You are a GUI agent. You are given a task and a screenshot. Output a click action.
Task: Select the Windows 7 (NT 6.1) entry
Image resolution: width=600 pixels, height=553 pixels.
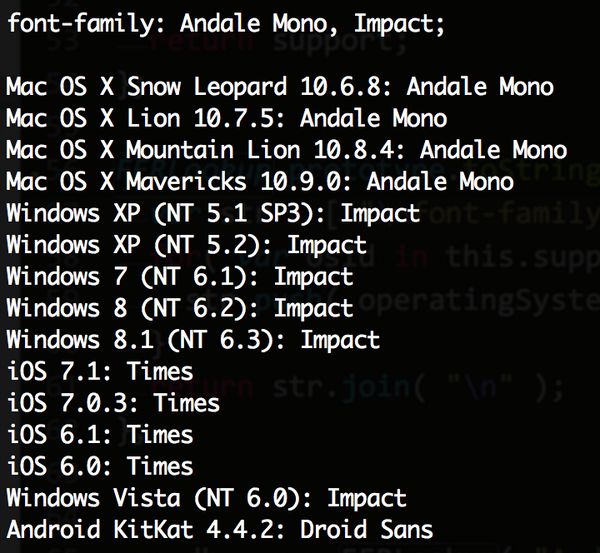(x=179, y=276)
